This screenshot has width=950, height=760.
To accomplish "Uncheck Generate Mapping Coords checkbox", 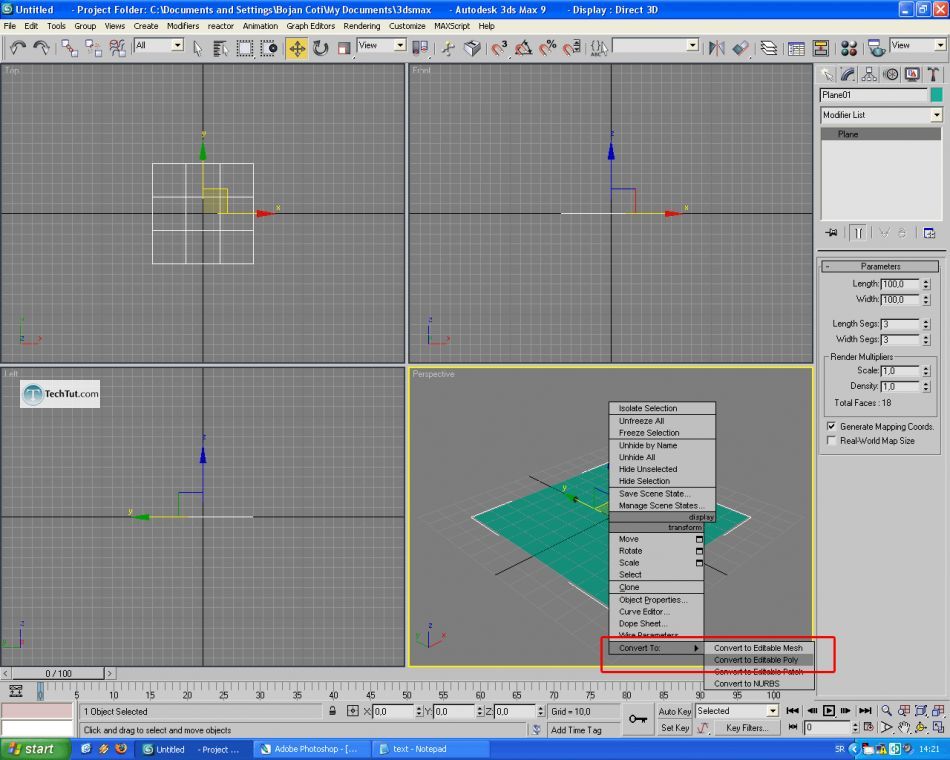I will point(832,426).
